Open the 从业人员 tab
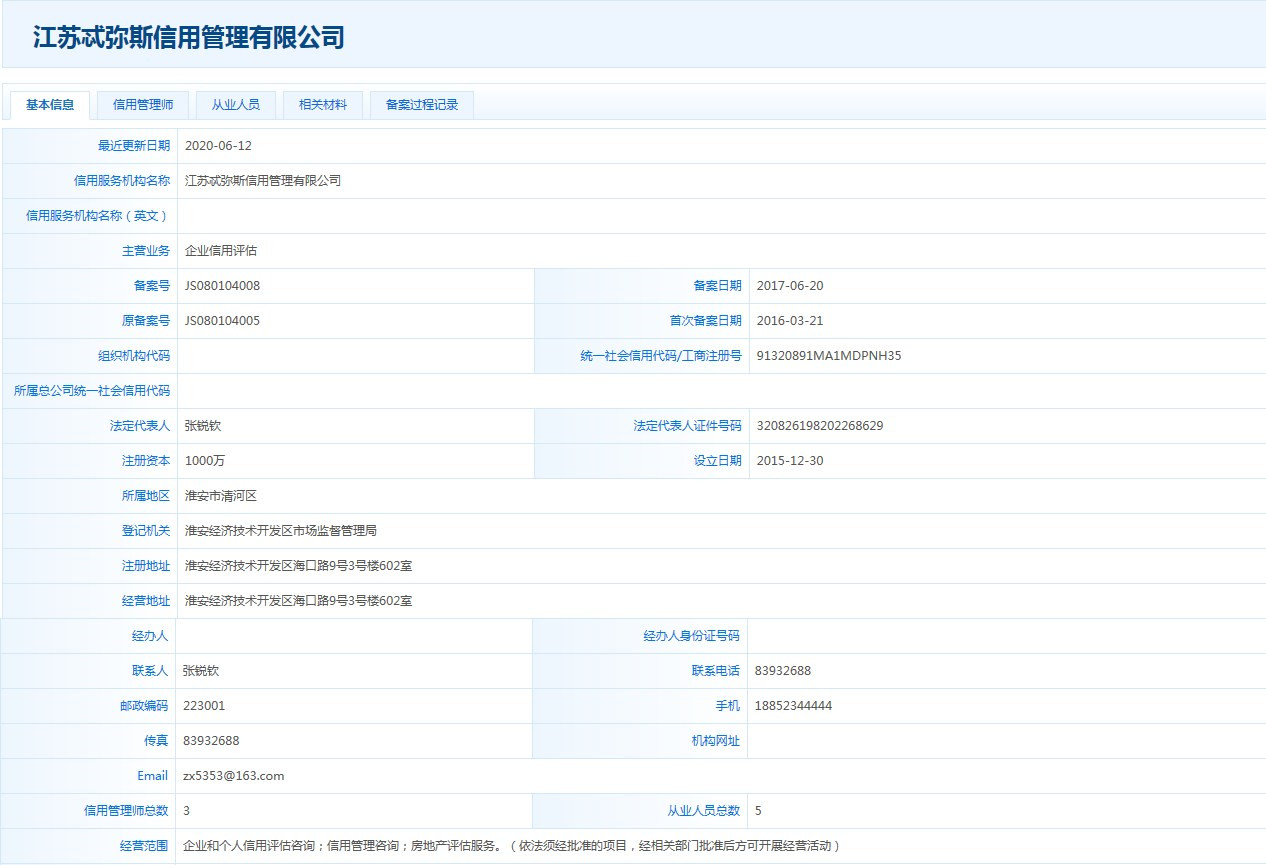 (x=236, y=105)
